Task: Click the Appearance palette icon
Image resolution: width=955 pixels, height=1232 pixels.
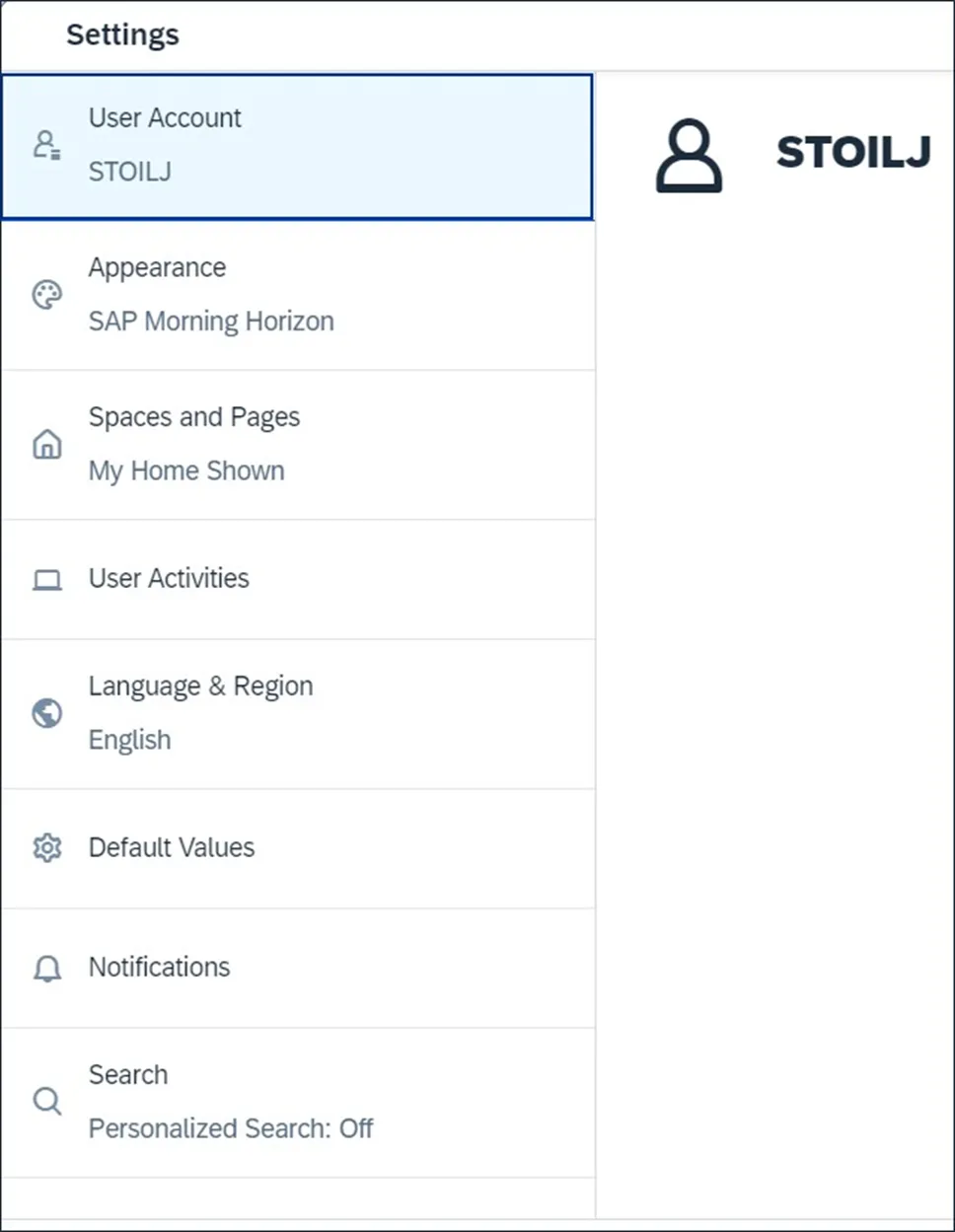Action: pos(46,295)
